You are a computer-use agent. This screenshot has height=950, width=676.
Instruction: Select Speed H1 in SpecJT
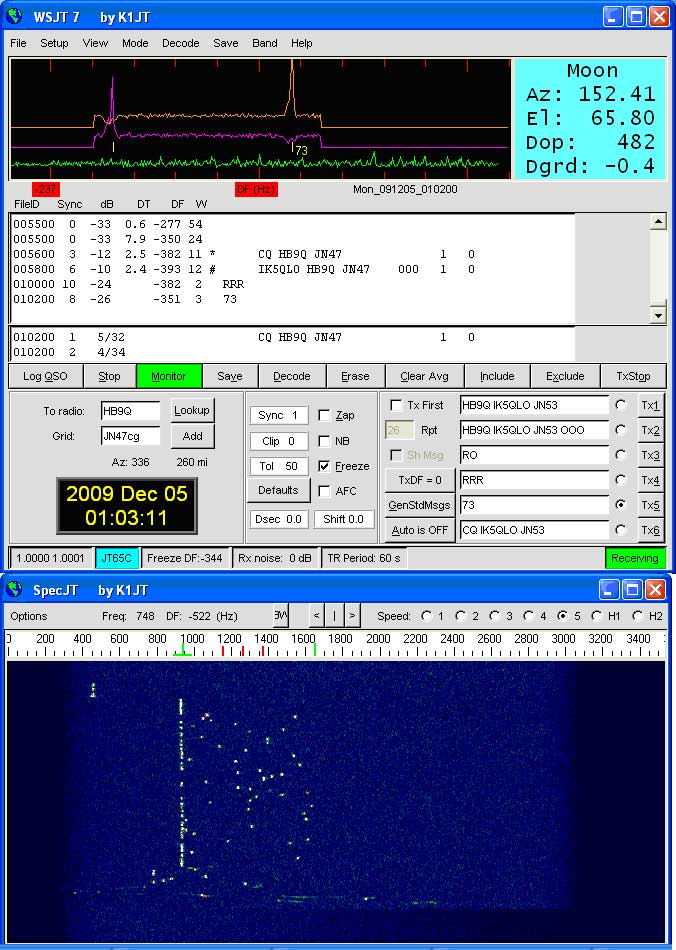coord(596,616)
